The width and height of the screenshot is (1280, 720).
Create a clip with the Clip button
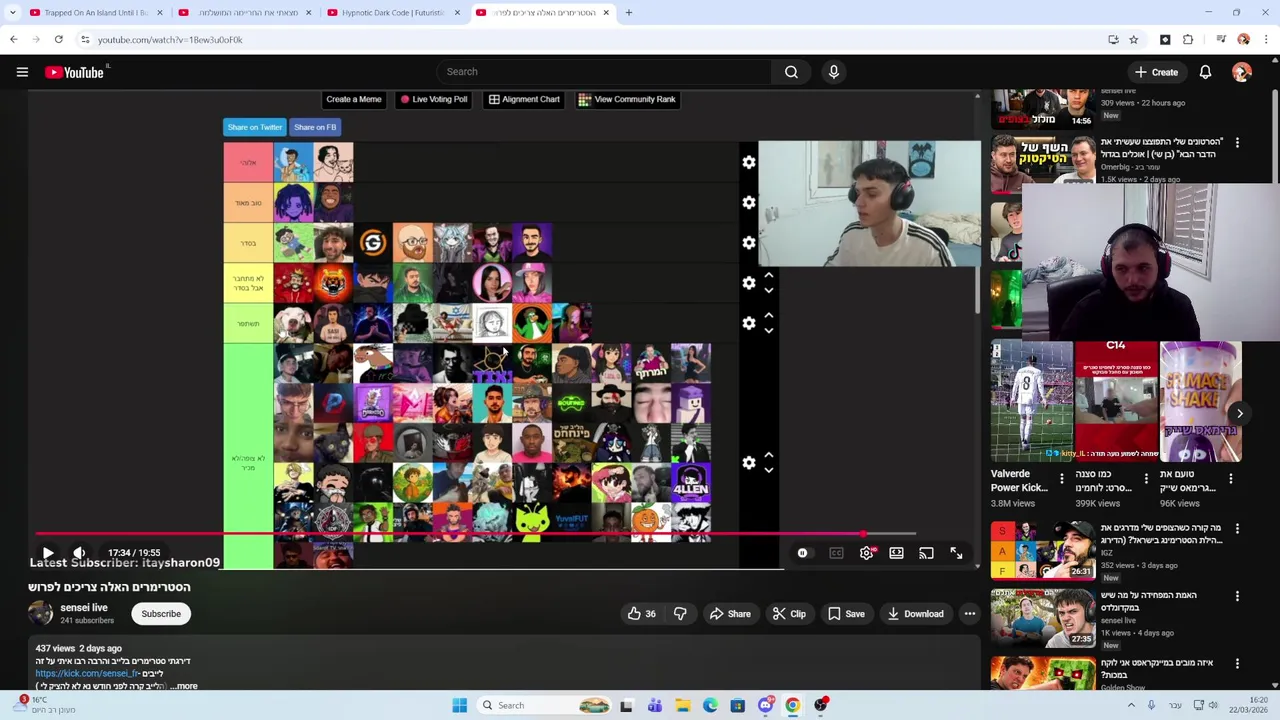pos(789,614)
